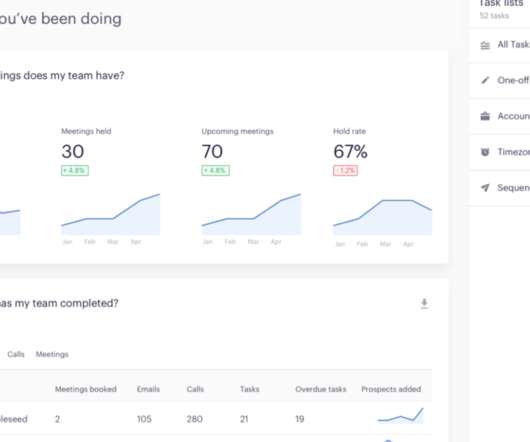Click the overdue tasks value 19

click(299, 419)
